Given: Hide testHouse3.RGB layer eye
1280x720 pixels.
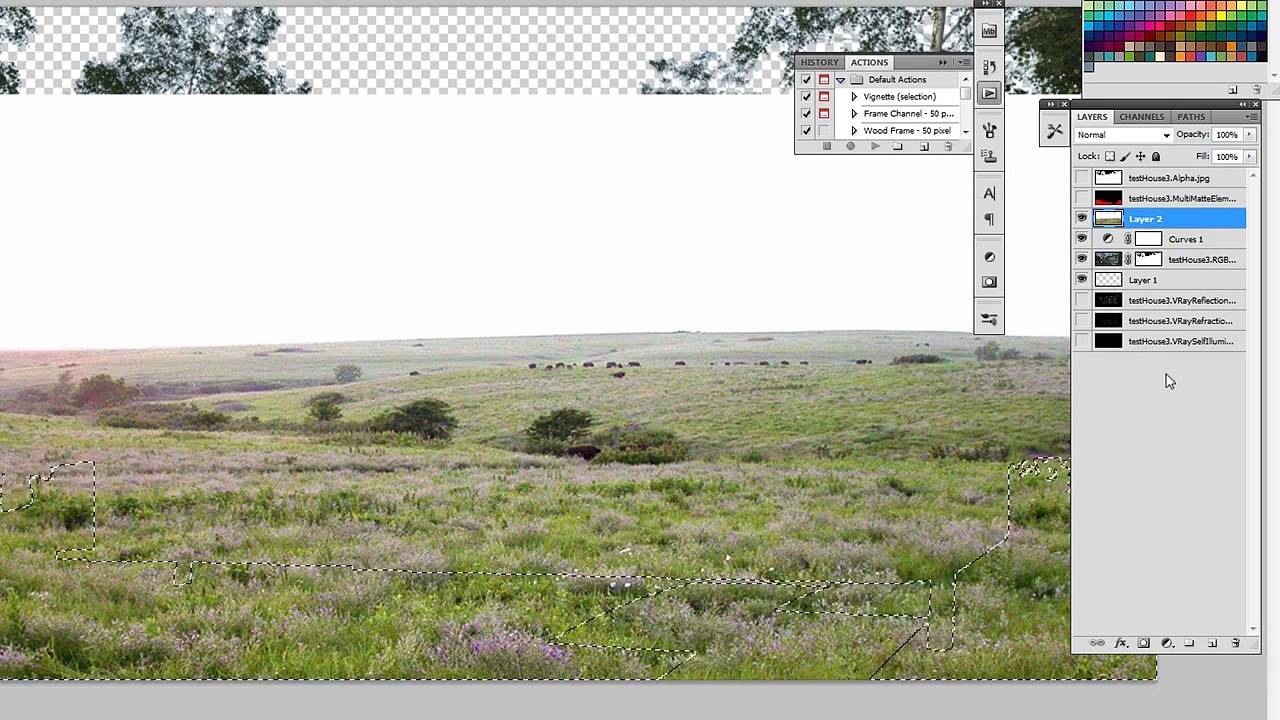Looking at the screenshot, I should coord(1081,259).
